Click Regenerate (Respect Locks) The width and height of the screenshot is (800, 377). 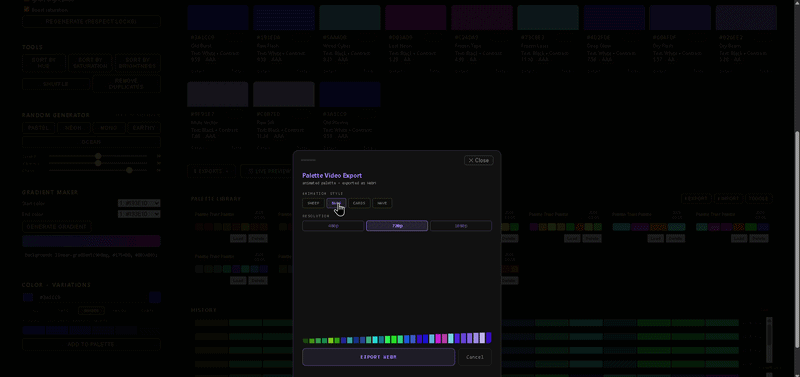[x=91, y=21]
